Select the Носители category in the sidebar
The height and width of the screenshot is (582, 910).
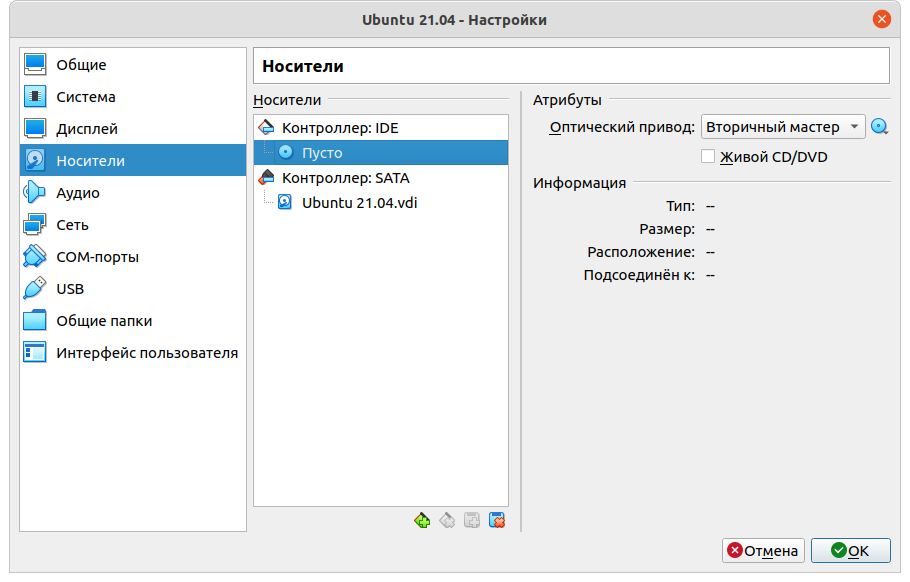point(133,160)
